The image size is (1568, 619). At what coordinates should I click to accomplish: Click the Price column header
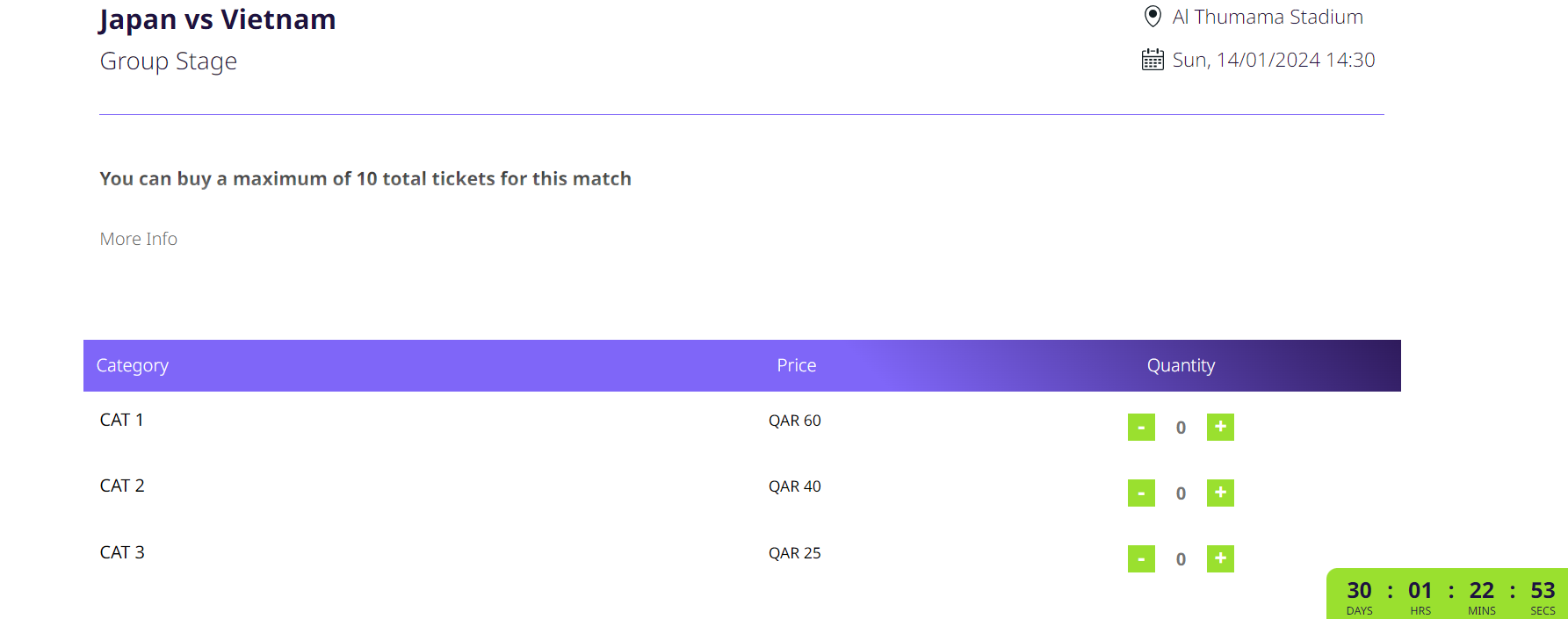point(797,365)
